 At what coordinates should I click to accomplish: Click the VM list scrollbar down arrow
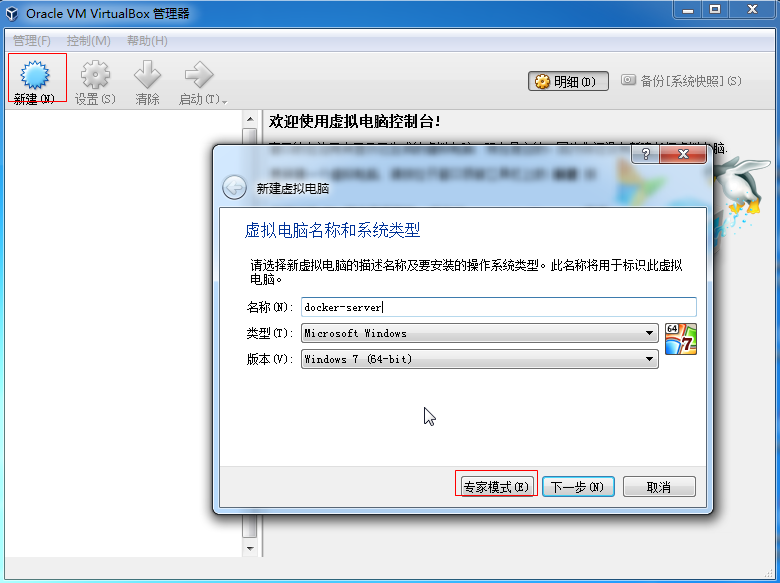coord(250,548)
